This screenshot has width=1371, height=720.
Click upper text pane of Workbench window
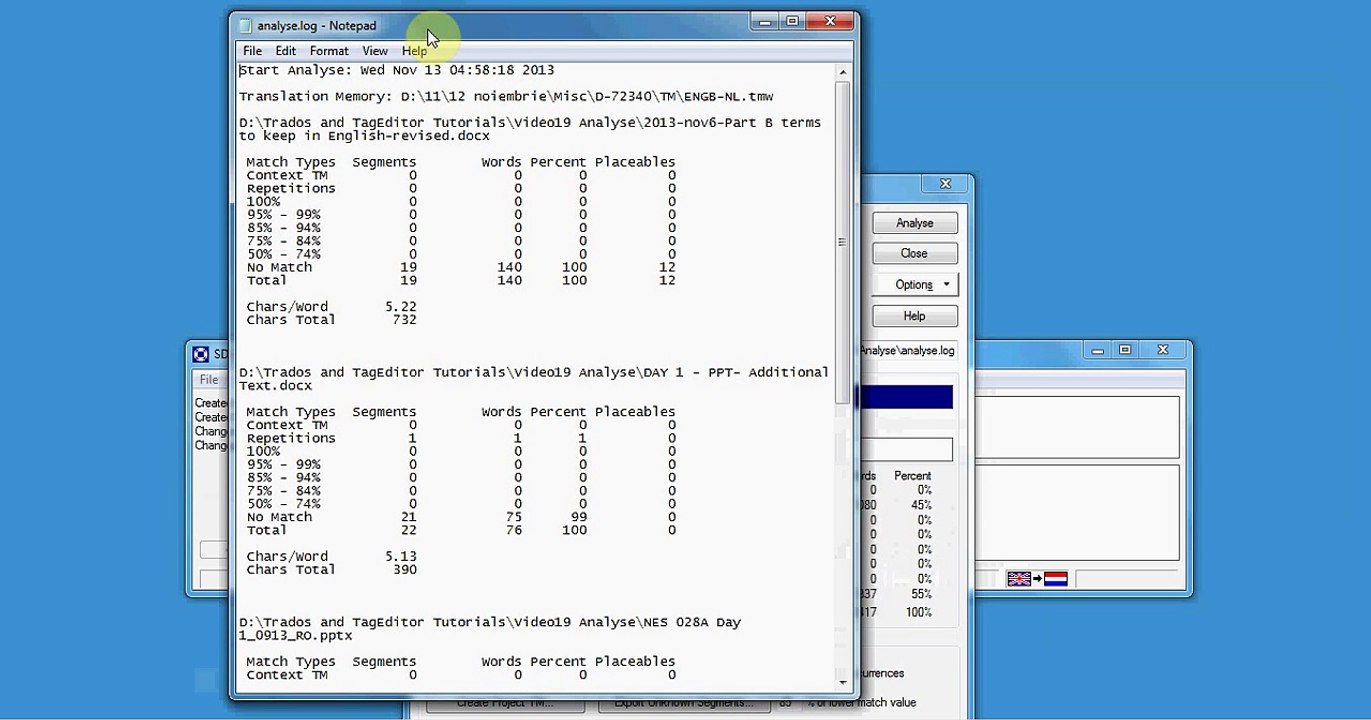point(1075,426)
